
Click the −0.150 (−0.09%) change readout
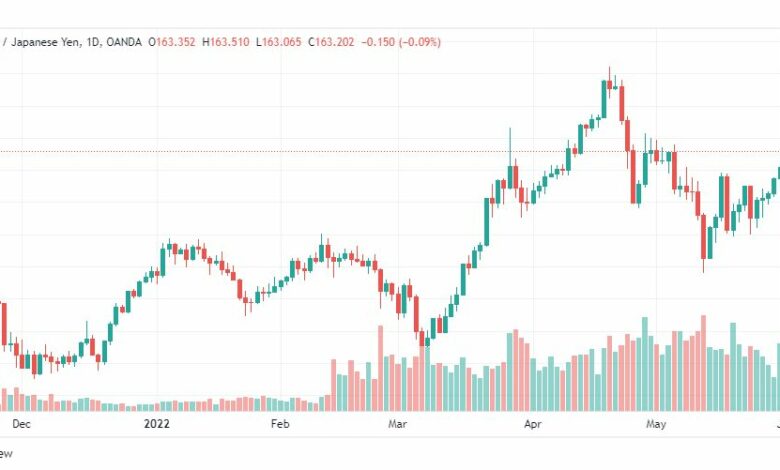click(x=401, y=42)
